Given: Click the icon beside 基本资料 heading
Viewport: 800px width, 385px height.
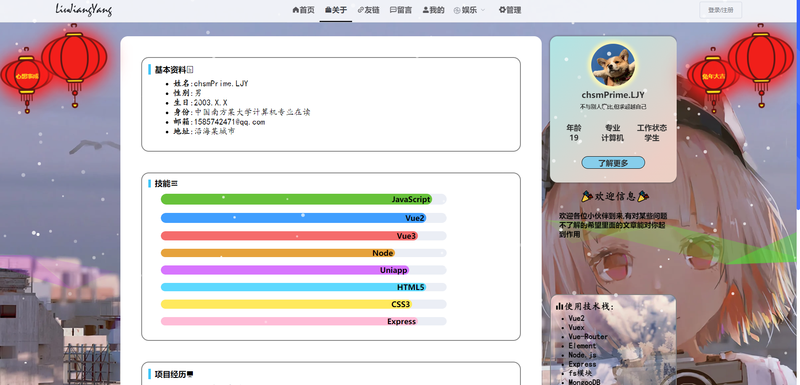Looking at the screenshot, I should point(190,70).
